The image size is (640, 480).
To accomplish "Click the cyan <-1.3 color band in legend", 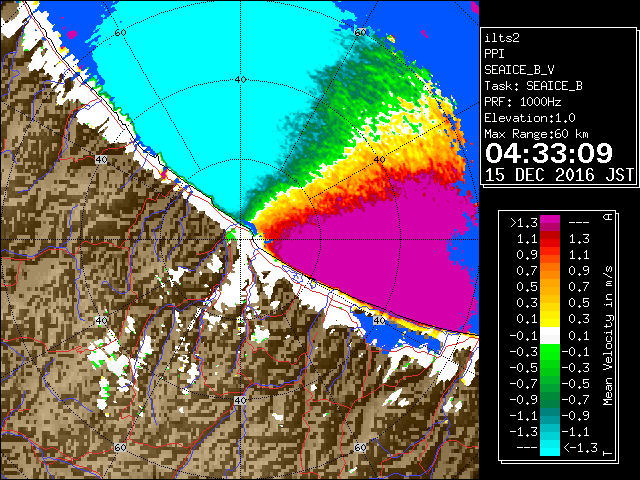I will point(550,448).
